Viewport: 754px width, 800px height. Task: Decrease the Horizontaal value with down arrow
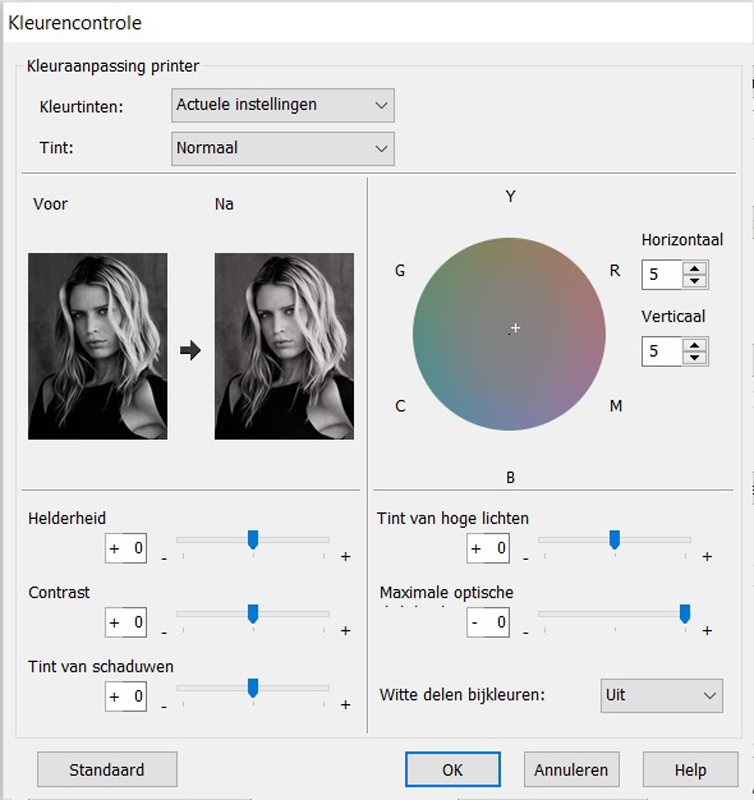pyautogui.click(x=694, y=281)
